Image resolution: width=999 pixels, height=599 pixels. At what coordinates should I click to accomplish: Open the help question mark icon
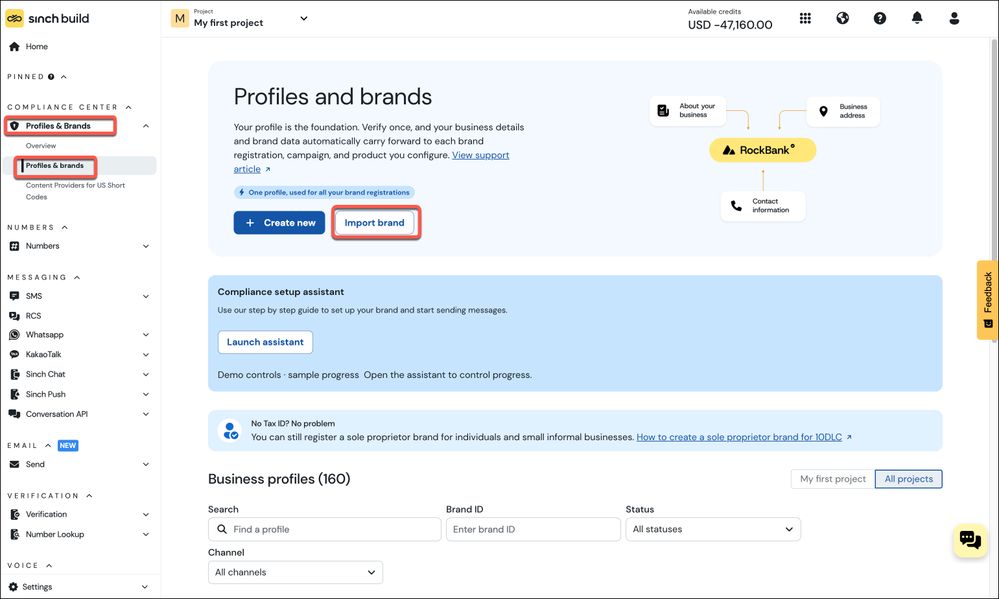(880, 18)
